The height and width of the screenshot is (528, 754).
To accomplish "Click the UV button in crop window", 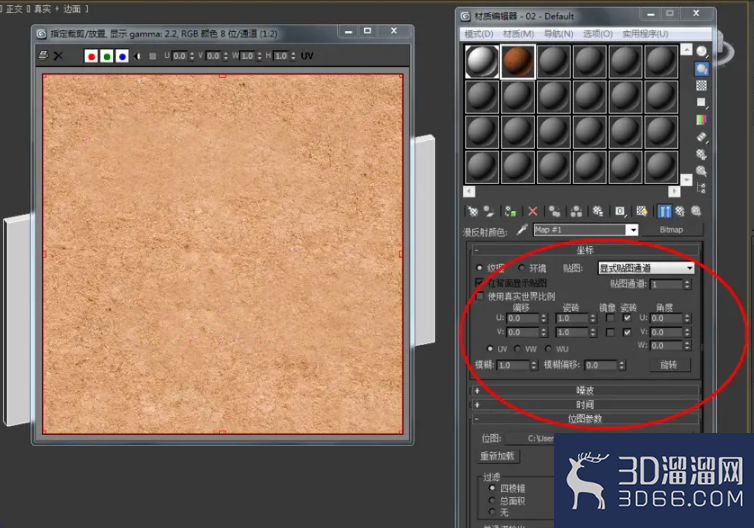I will (x=307, y=56).
